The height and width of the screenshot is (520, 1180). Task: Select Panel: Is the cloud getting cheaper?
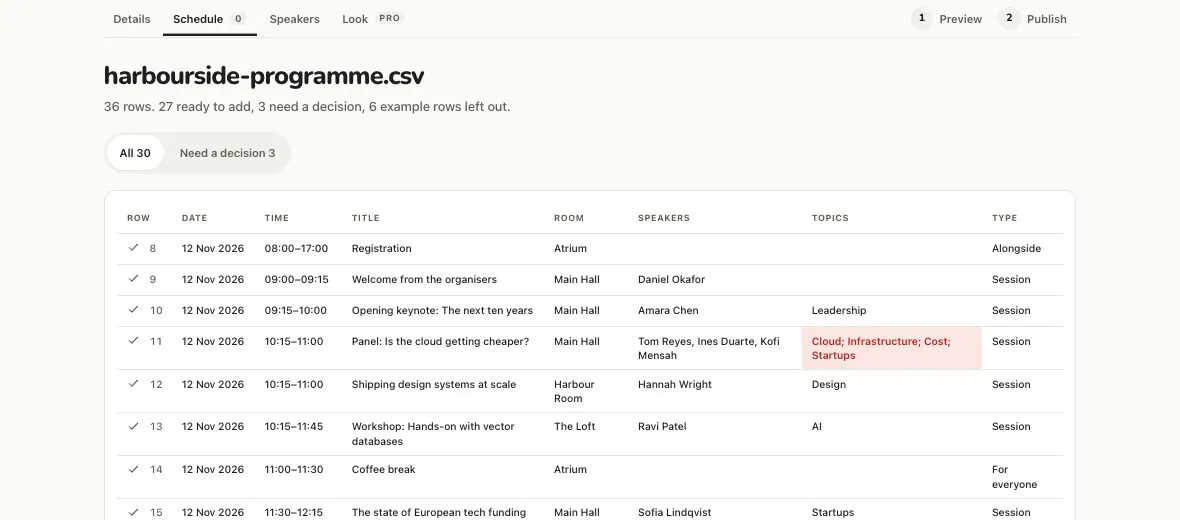[440, 341]
